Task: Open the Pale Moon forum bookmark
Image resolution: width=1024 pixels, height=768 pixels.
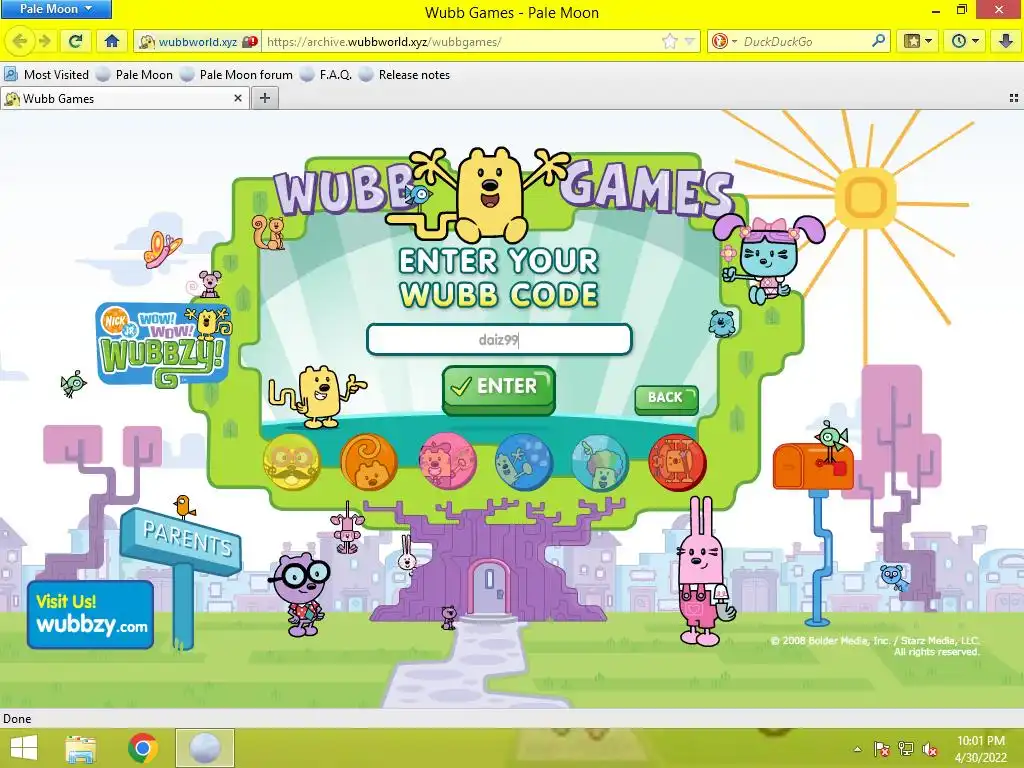Action: pos(237,74)
